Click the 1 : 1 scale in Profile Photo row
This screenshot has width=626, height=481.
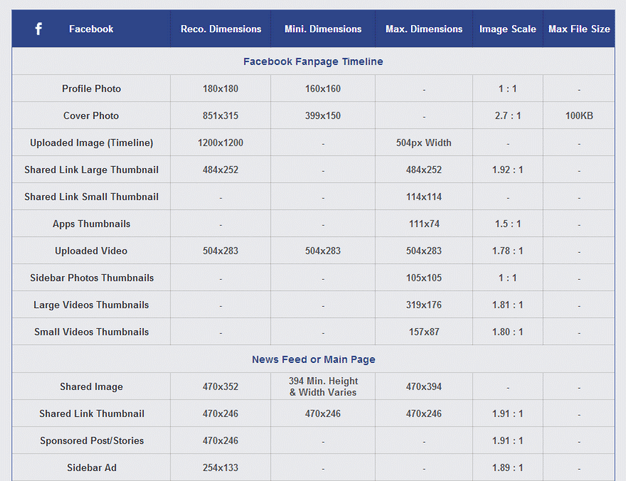tap(507, 89)
